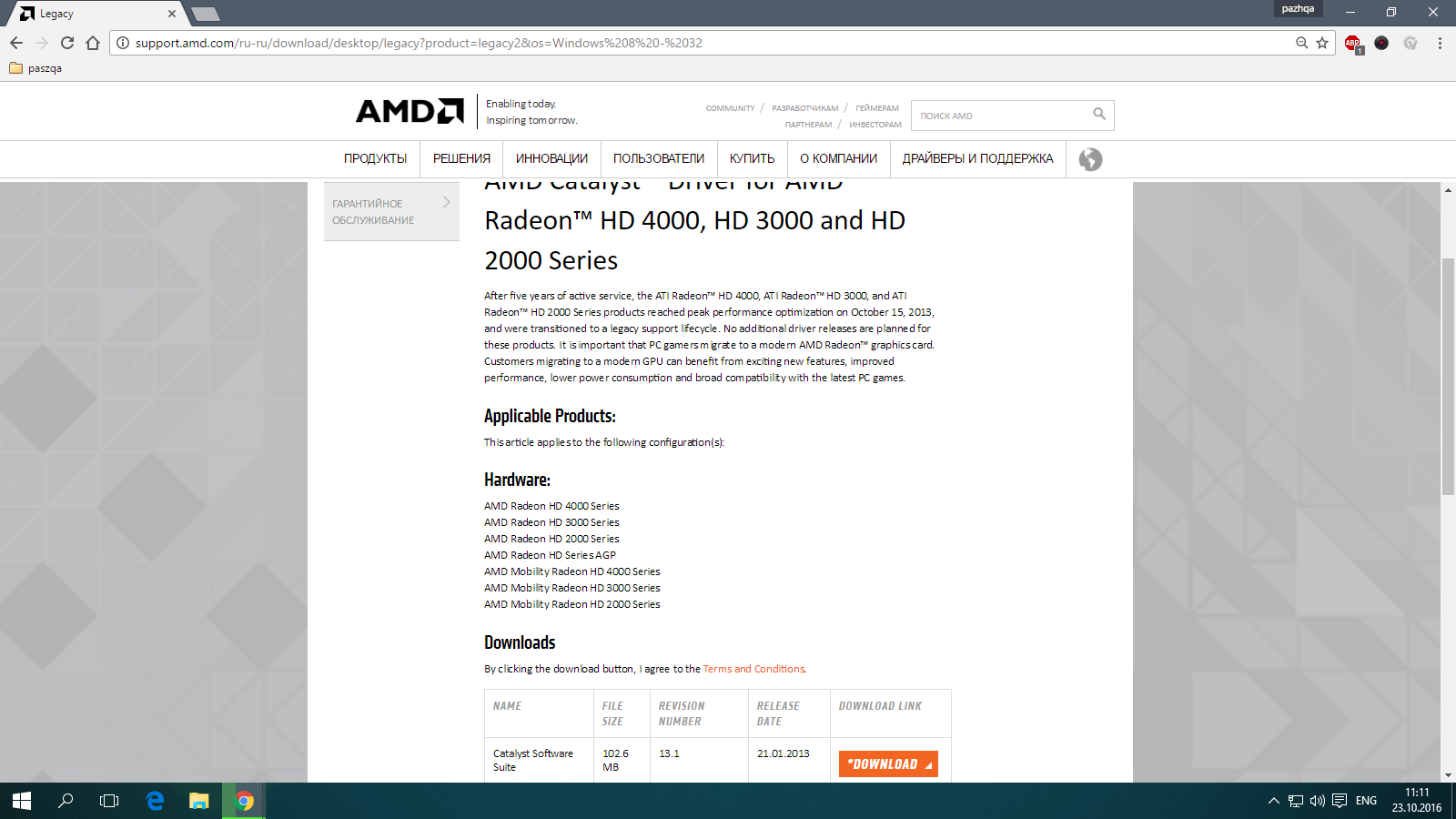Open the ПРОДУКТЫ navigation menu

pyautogui.click(x=375, y=158)
